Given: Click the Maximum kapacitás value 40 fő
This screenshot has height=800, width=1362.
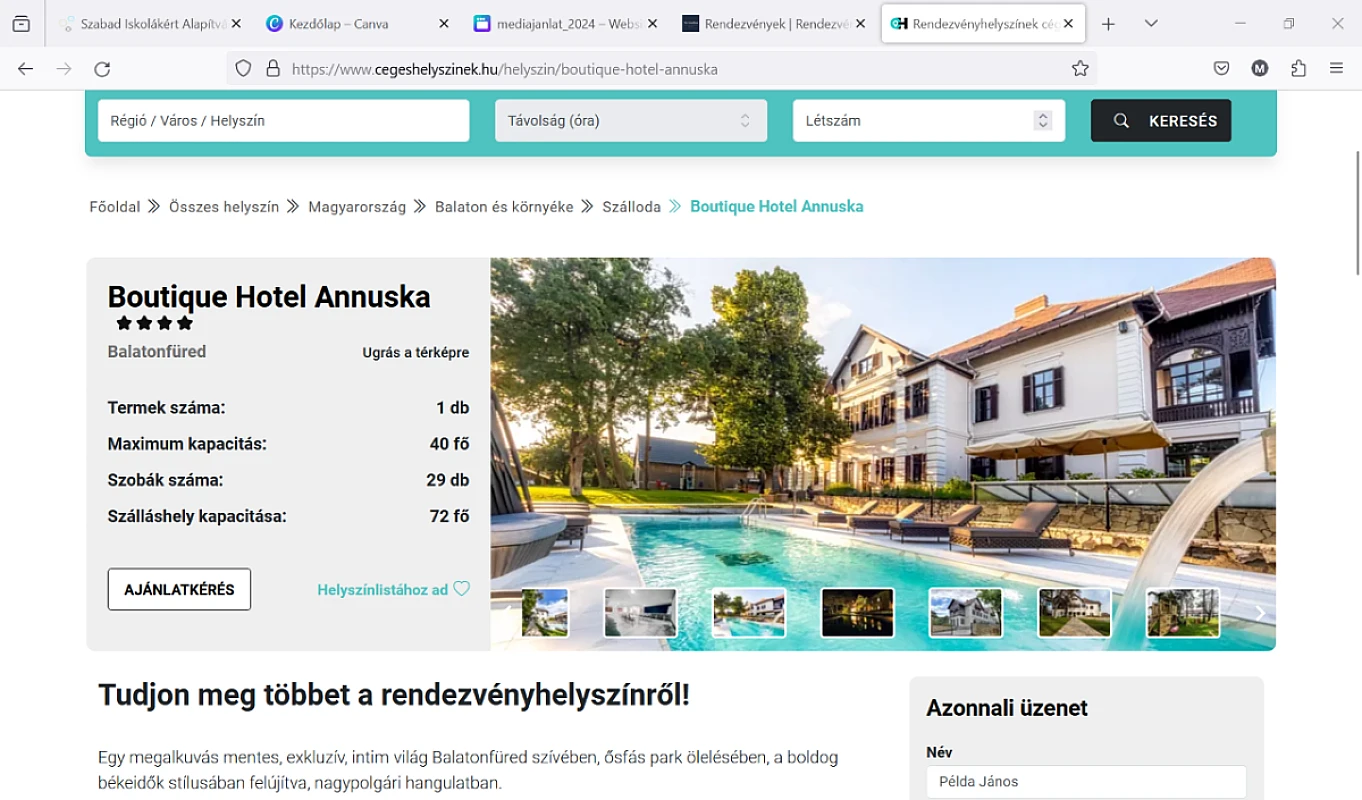Looking at the screenshot, I should click(449, 444).
